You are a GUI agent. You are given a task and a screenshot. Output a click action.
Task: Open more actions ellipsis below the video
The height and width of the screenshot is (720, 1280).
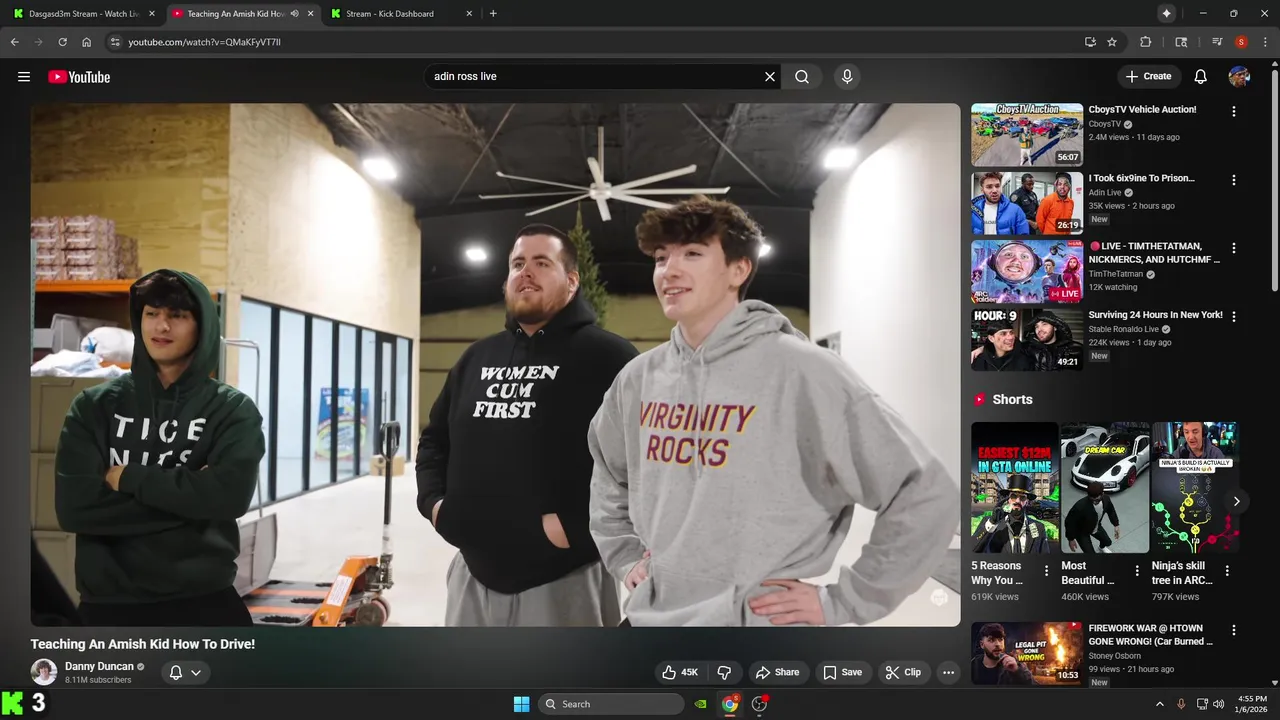click(949, 672)
